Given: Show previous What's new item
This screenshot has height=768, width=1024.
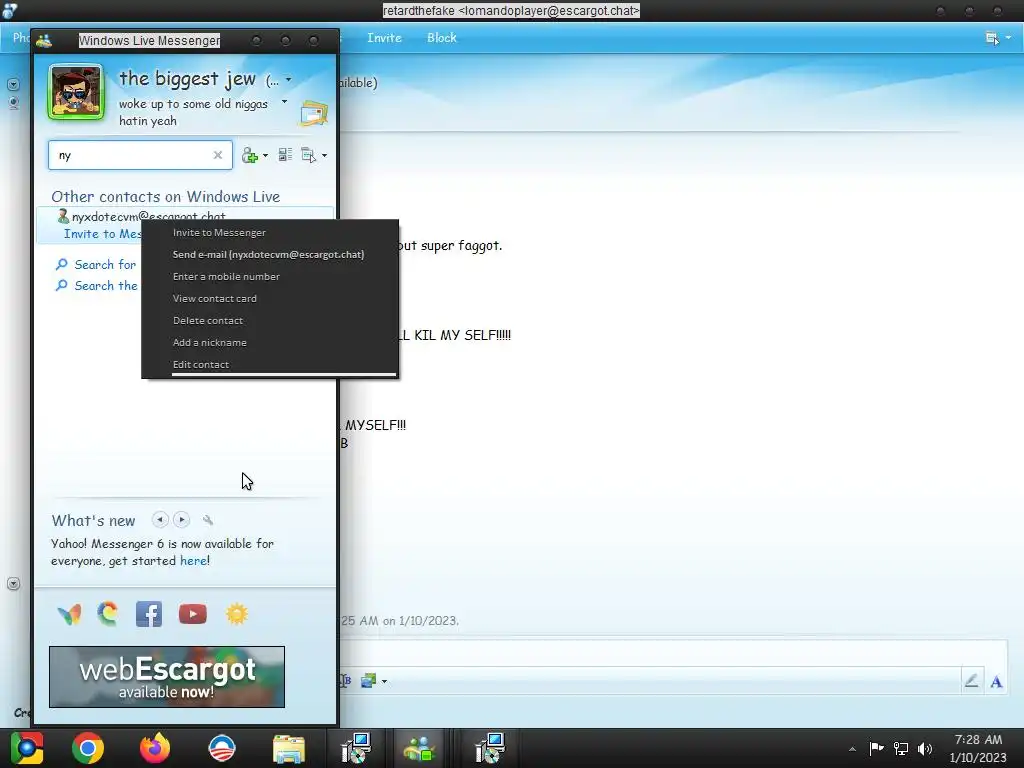Looking at the screenshot, I should tap(159, 520).
